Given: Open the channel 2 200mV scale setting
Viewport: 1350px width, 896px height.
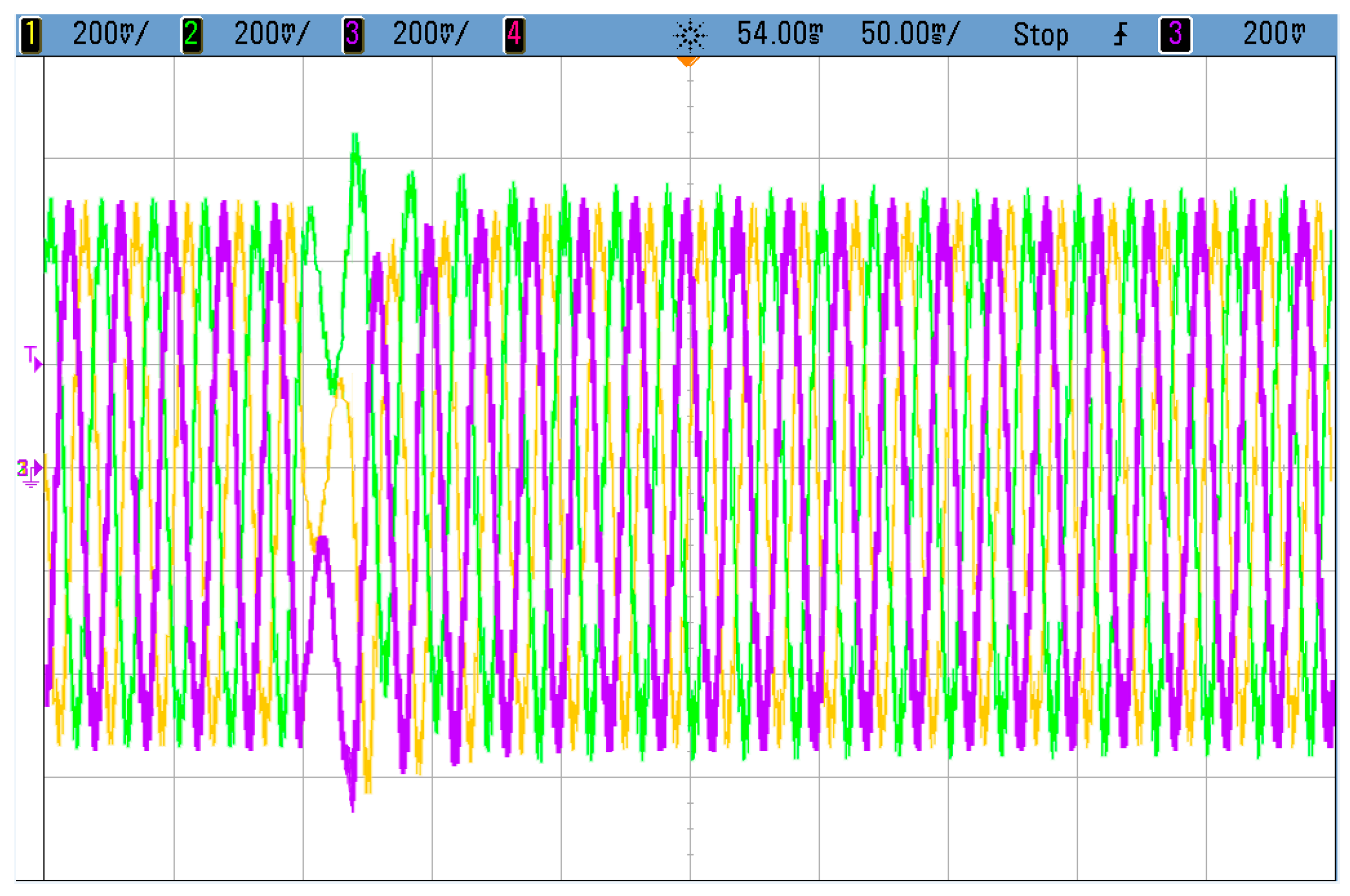Looking at the screenshot, I should click(x=271, y=34).
